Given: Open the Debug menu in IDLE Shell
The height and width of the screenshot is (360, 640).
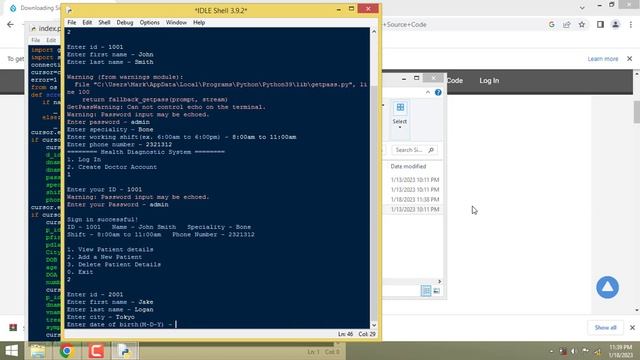Looking at the screenshot, I should click(125, 22).
